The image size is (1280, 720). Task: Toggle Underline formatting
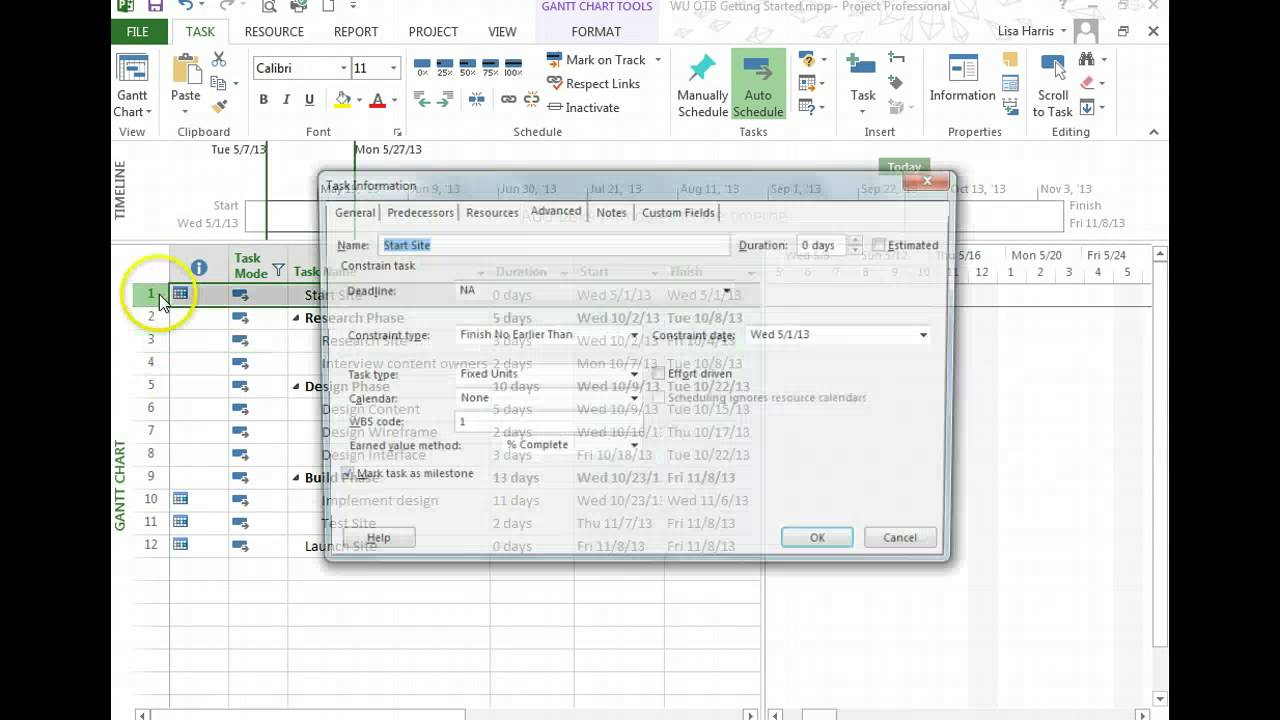(x=309, y=99)
